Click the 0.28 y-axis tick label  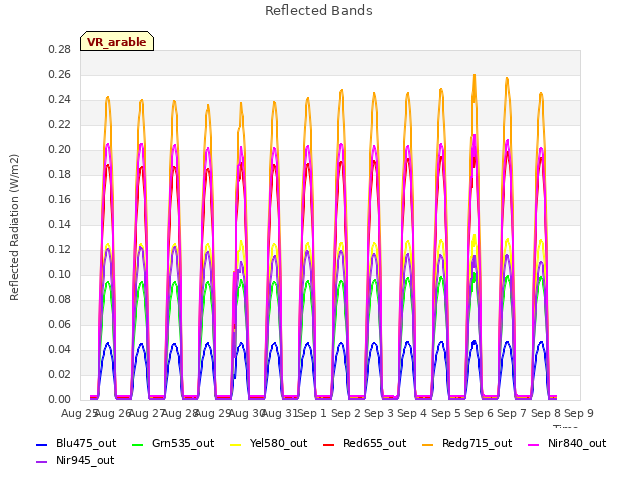(x=60, y=50)
